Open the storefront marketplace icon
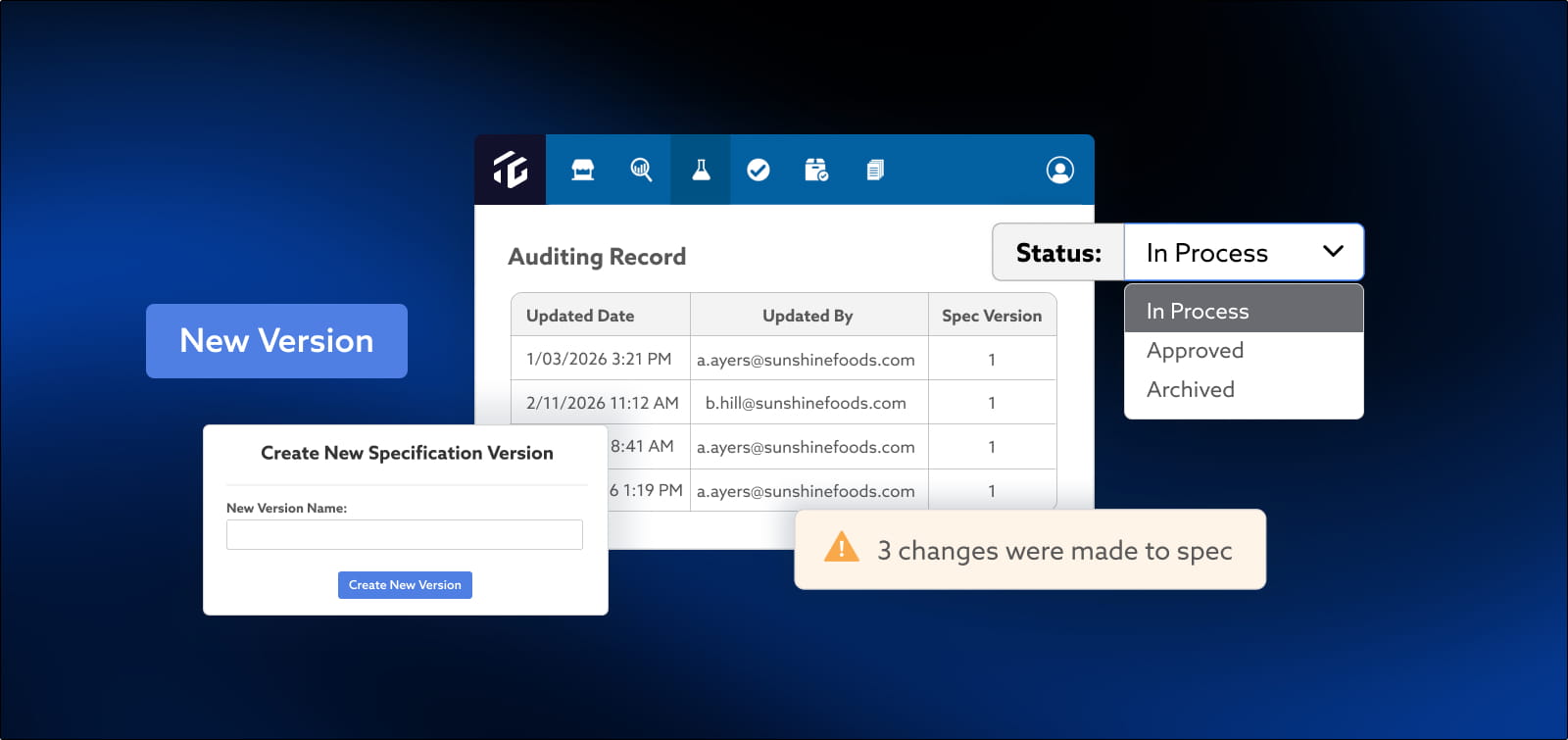 (x=583, y=170)
